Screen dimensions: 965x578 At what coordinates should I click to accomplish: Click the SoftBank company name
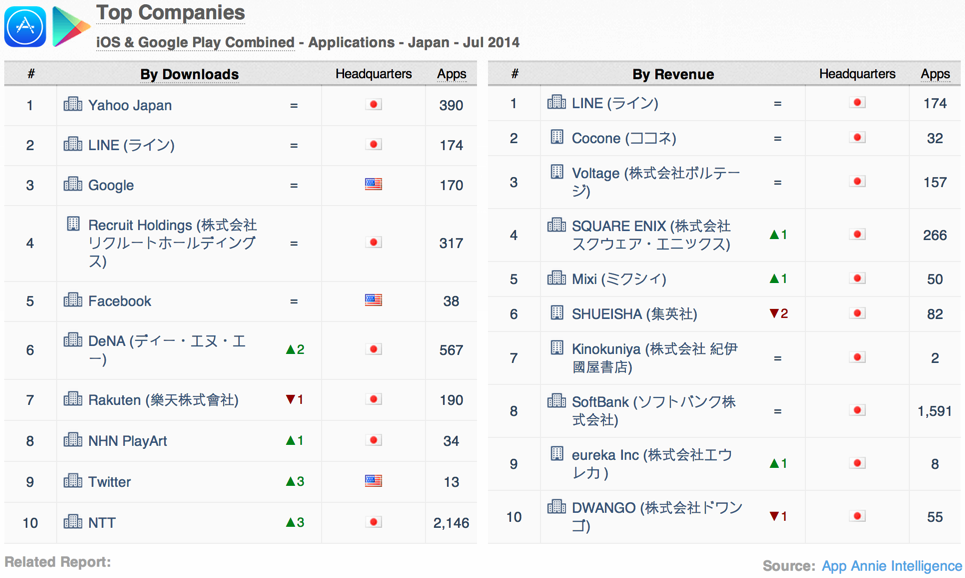click(x=654, y=411)
